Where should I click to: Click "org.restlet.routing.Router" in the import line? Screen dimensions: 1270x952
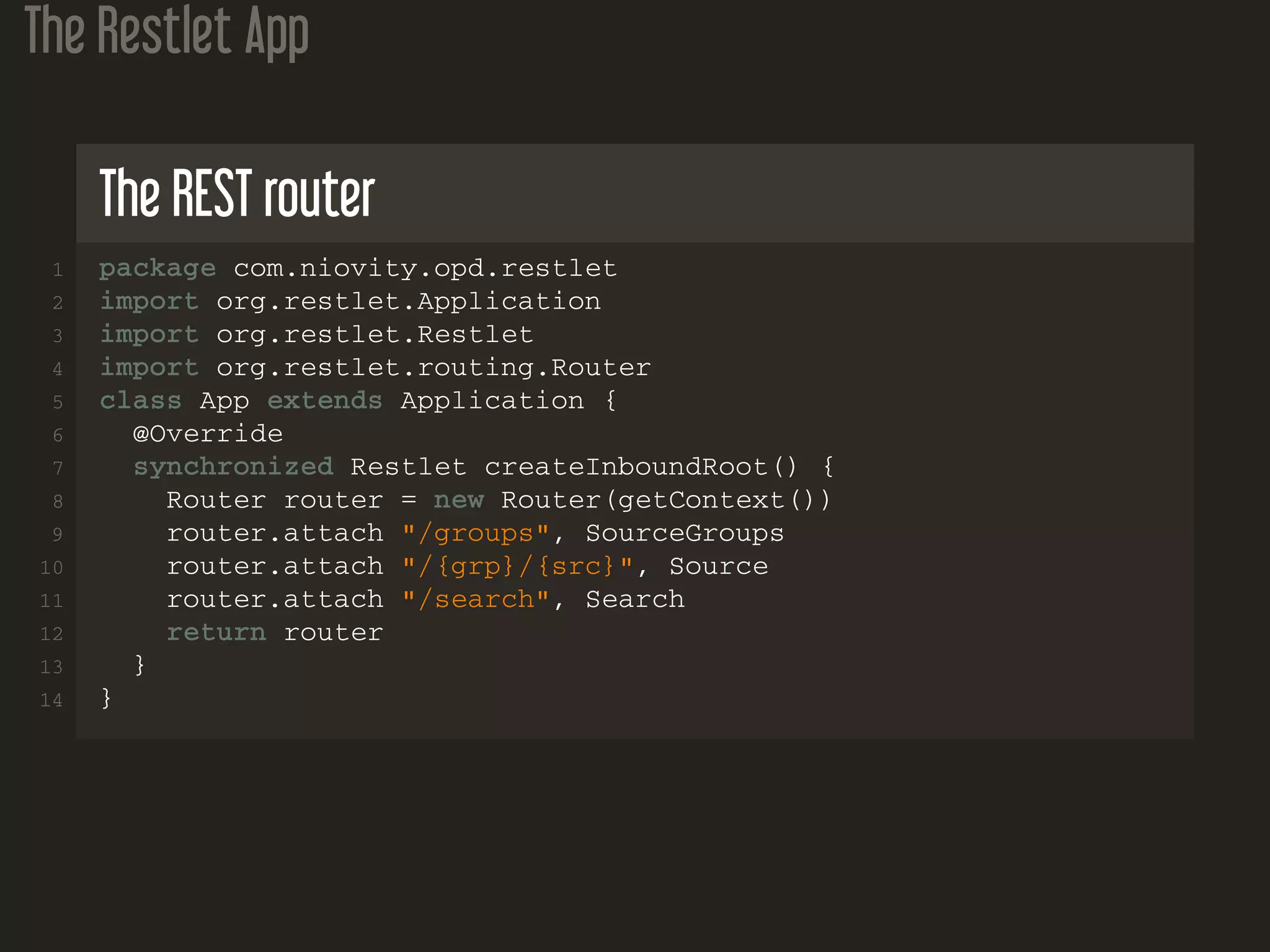click(x=433, y=368)
